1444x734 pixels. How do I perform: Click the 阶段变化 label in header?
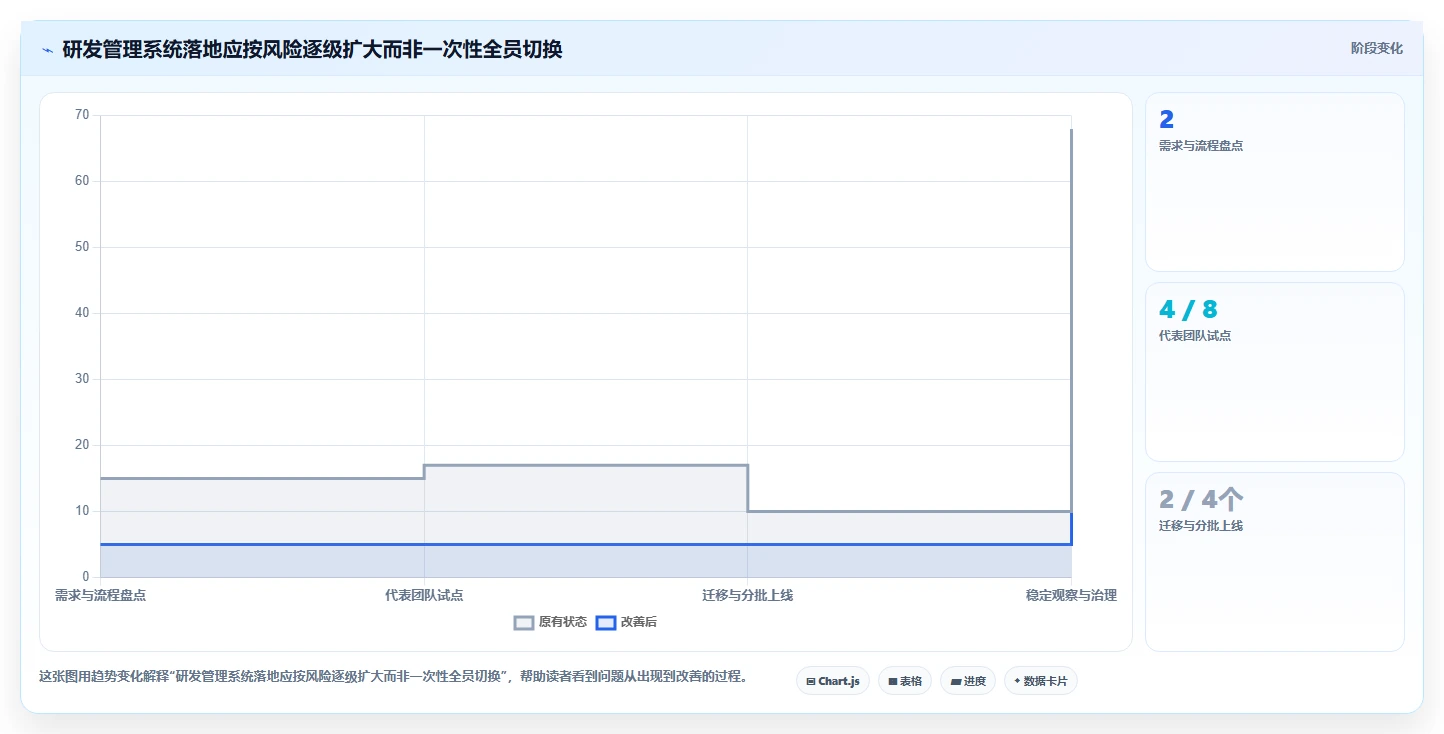(1377, 48)
